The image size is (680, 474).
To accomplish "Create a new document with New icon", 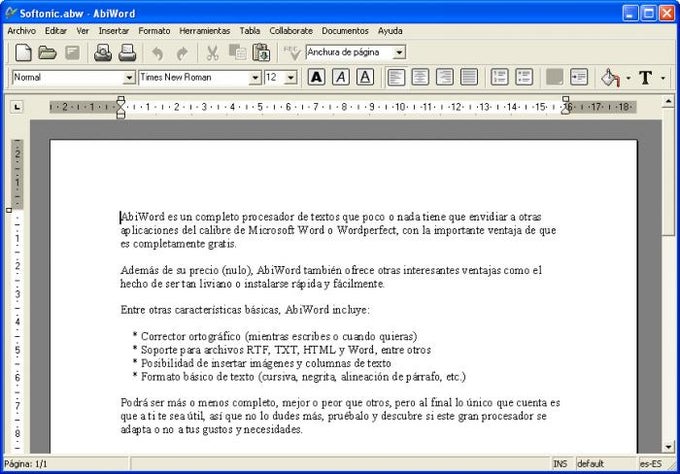I will click(23, 53).
